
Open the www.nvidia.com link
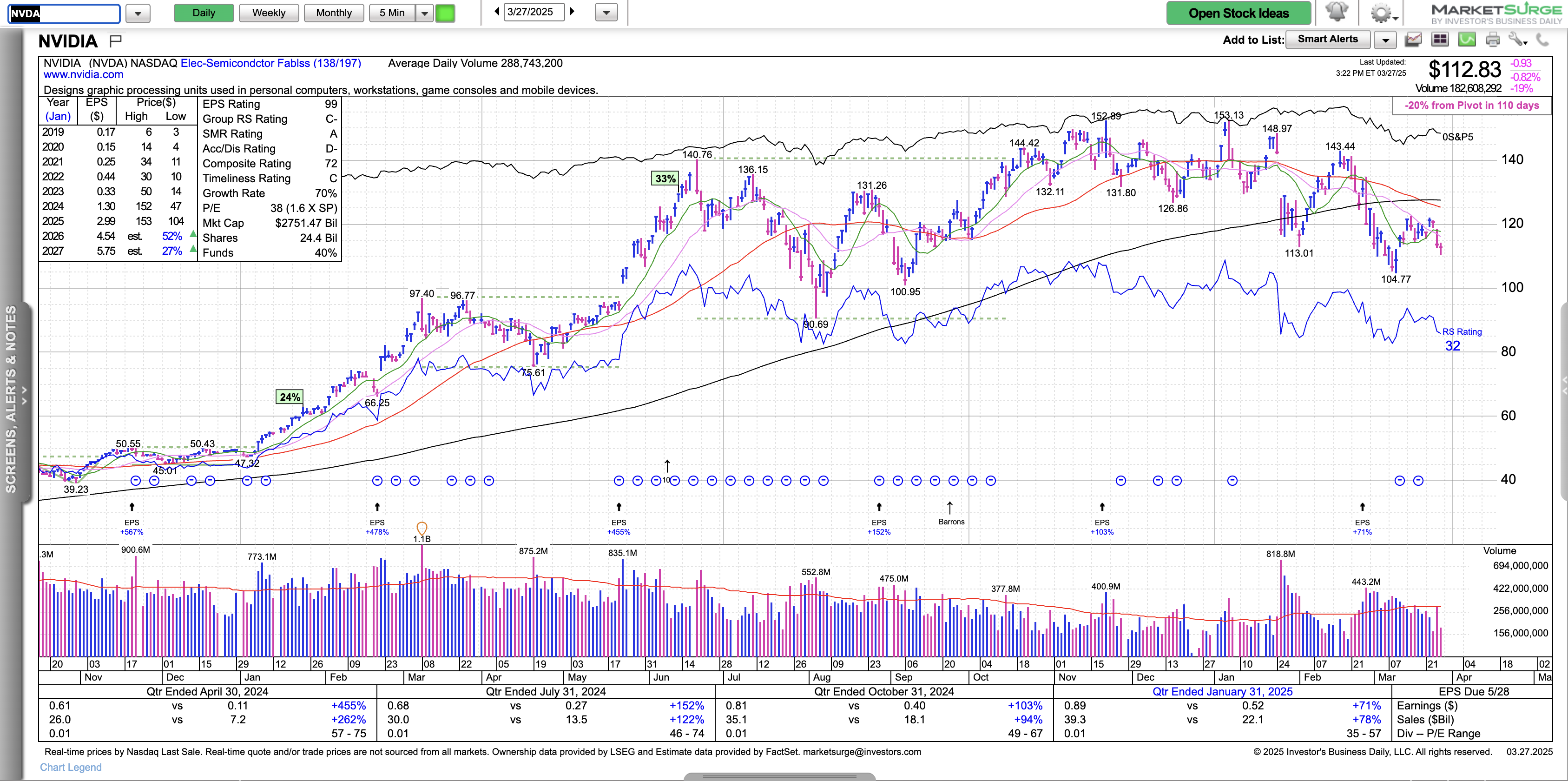pos(83,74)
